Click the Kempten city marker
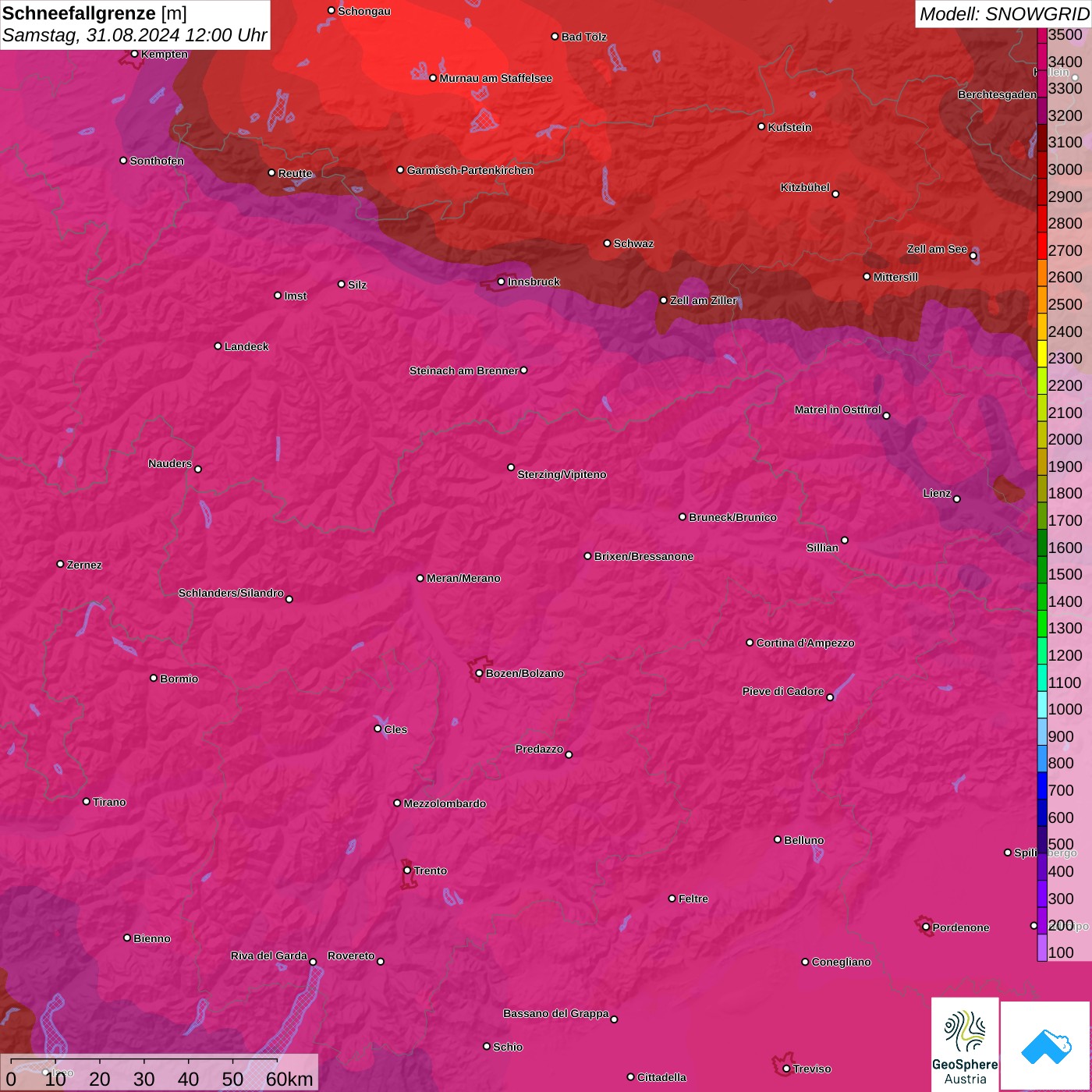Image resolution: width=1092 pixels, height=1092 pixels. [134, 54]
